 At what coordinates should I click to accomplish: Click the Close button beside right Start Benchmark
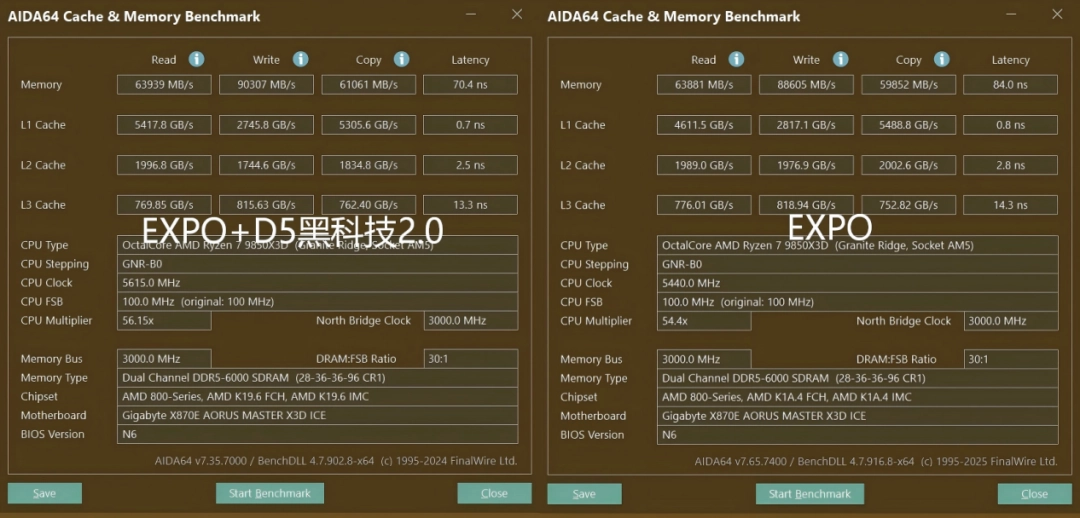(1034, 494)
